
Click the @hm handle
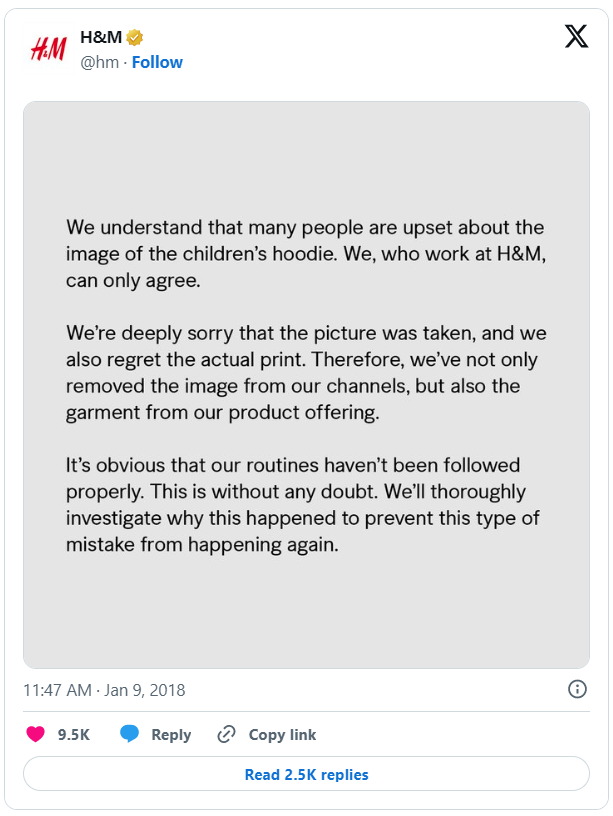click(x=99, y=62)
